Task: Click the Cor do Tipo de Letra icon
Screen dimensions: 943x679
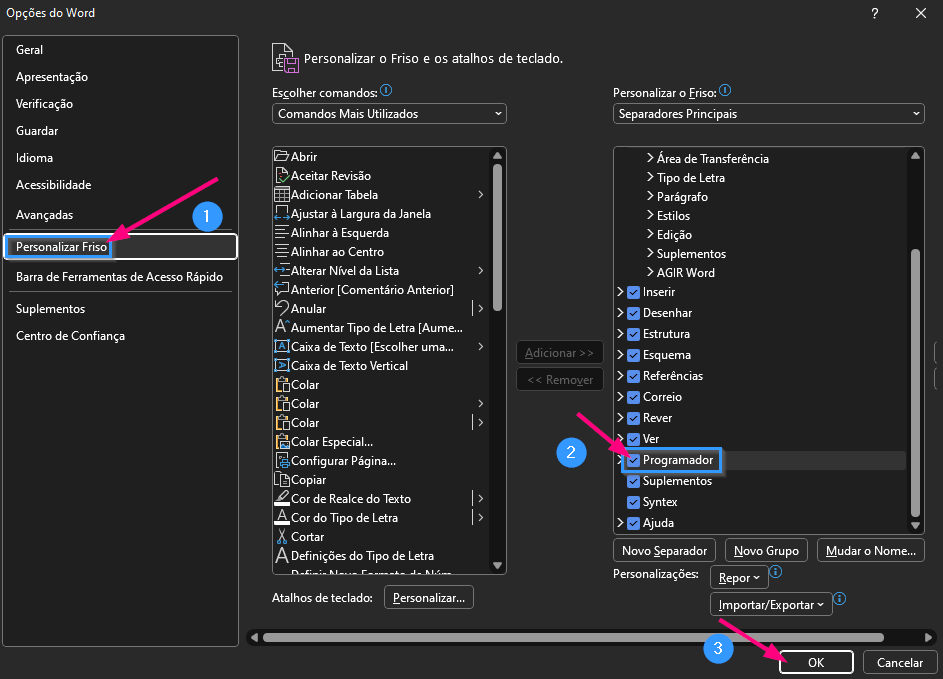Action: coord(281,517)
